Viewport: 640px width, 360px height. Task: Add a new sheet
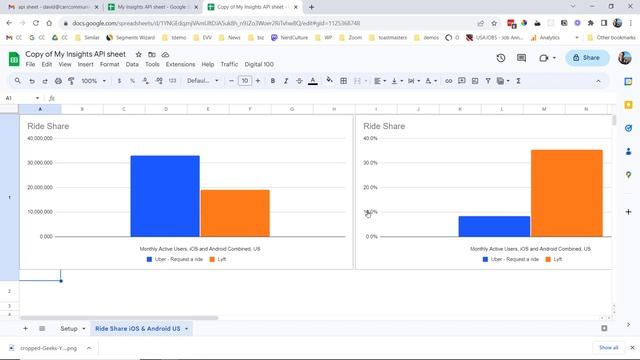click(25, 329)
